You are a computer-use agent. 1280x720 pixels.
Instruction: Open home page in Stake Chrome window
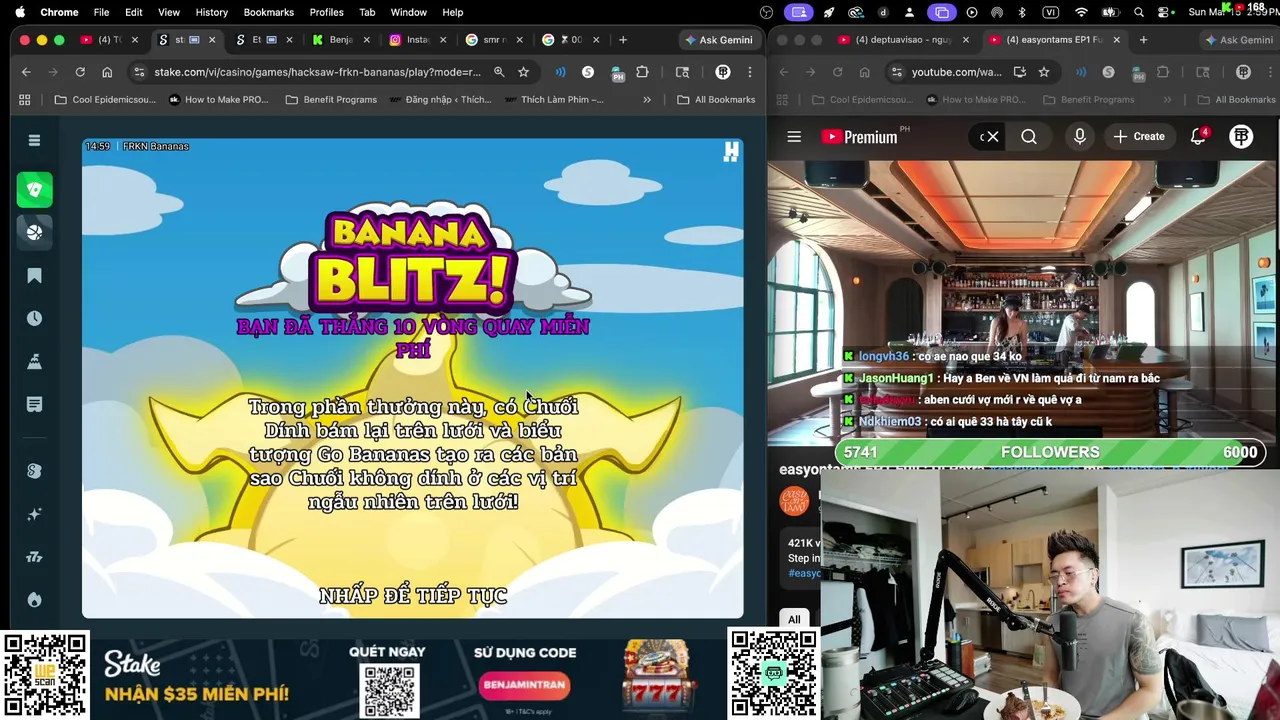click(x=107, y=72)
